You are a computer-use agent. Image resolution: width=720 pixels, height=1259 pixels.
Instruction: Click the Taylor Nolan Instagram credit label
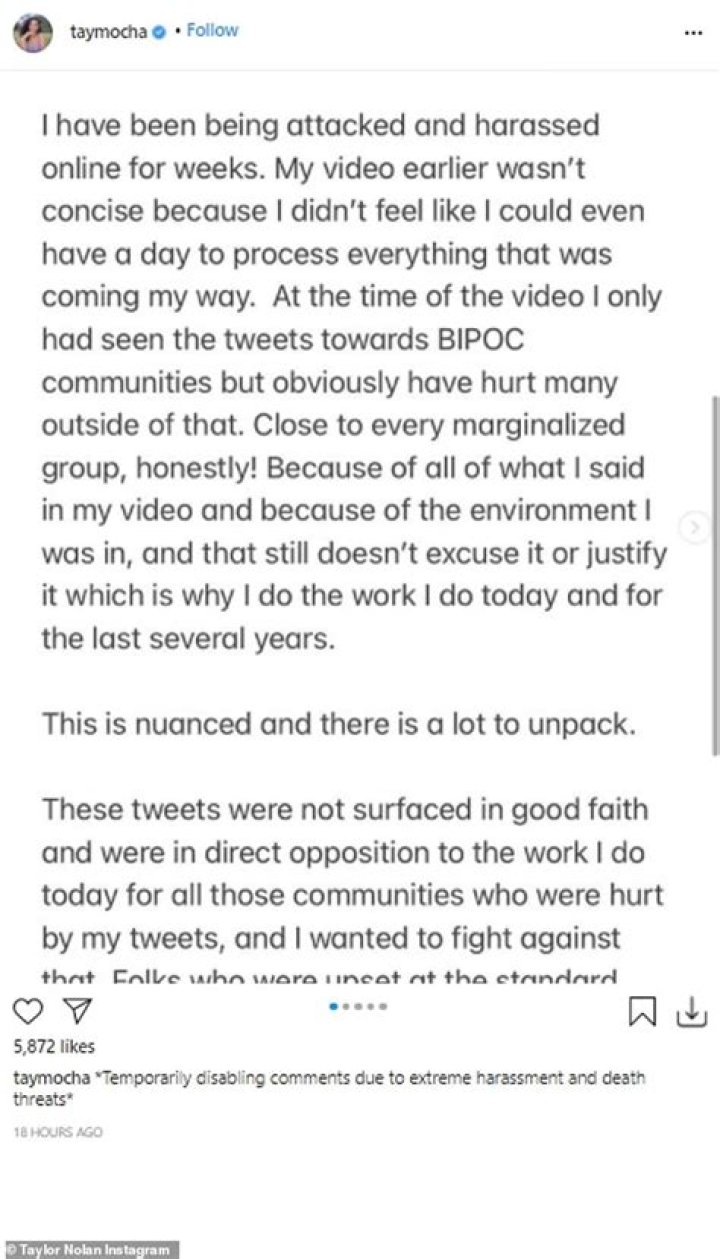pyautogui.click(x=89, y=1249)
